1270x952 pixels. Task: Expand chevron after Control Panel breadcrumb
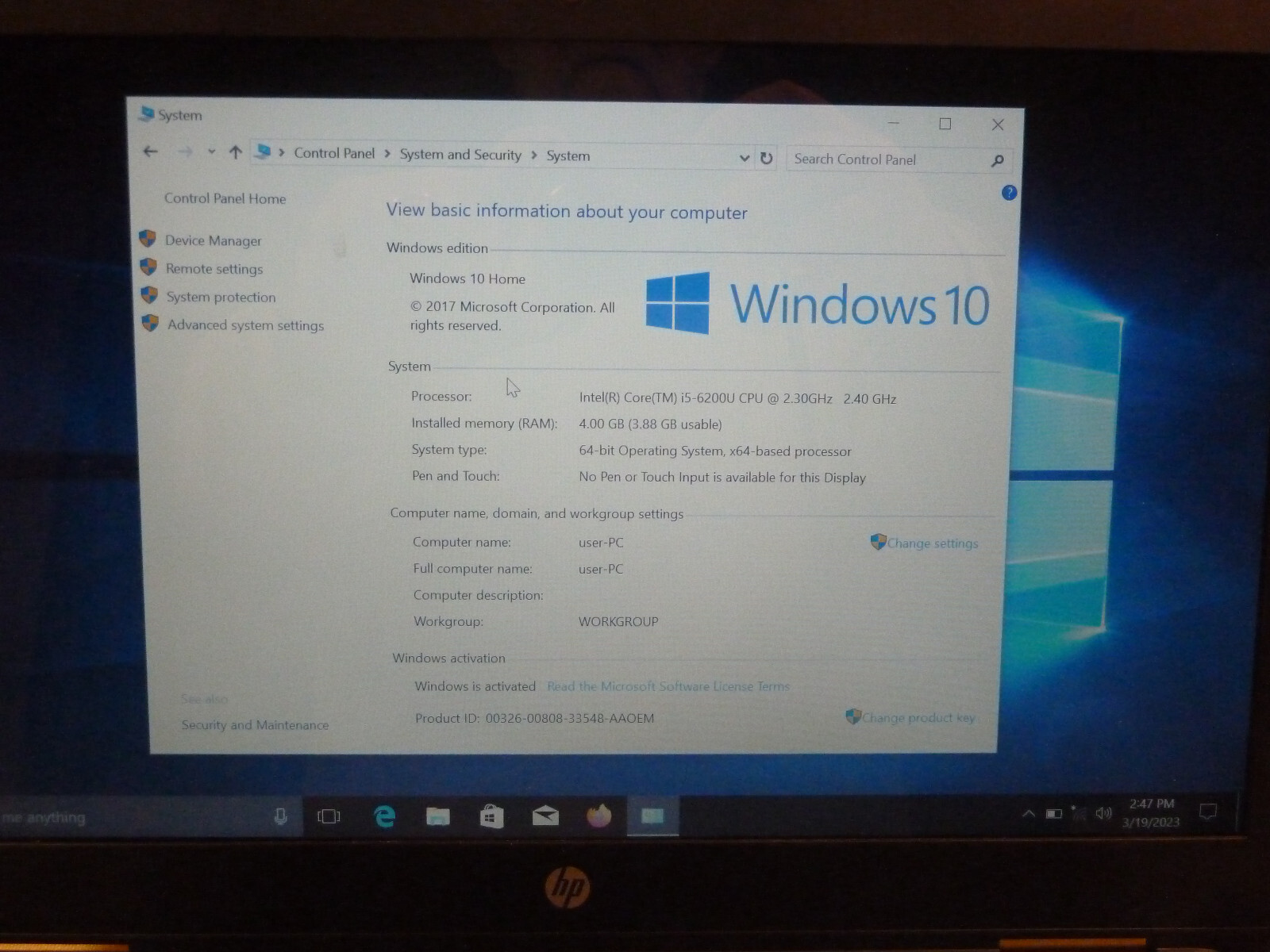click(387, 154)
